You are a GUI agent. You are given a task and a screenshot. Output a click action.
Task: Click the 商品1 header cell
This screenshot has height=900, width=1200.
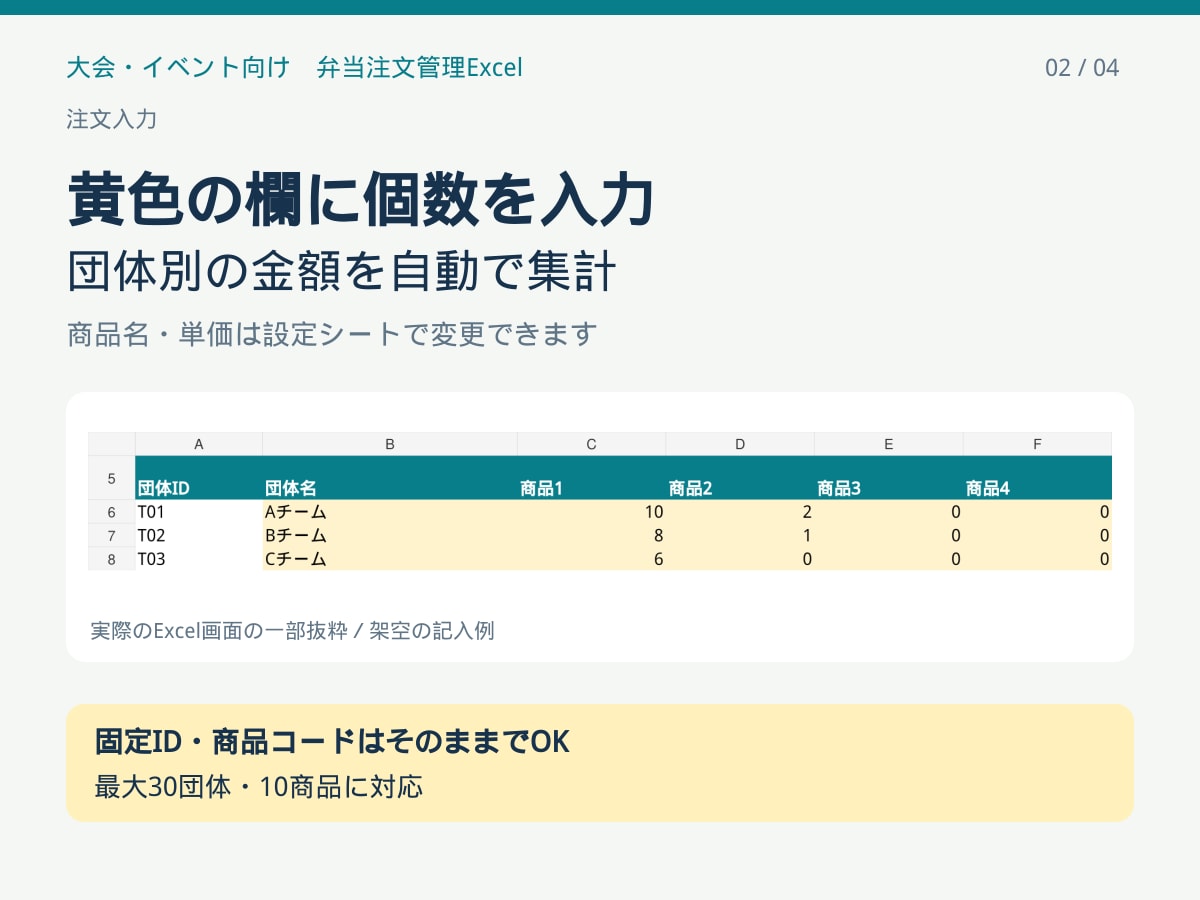[592, 478]
